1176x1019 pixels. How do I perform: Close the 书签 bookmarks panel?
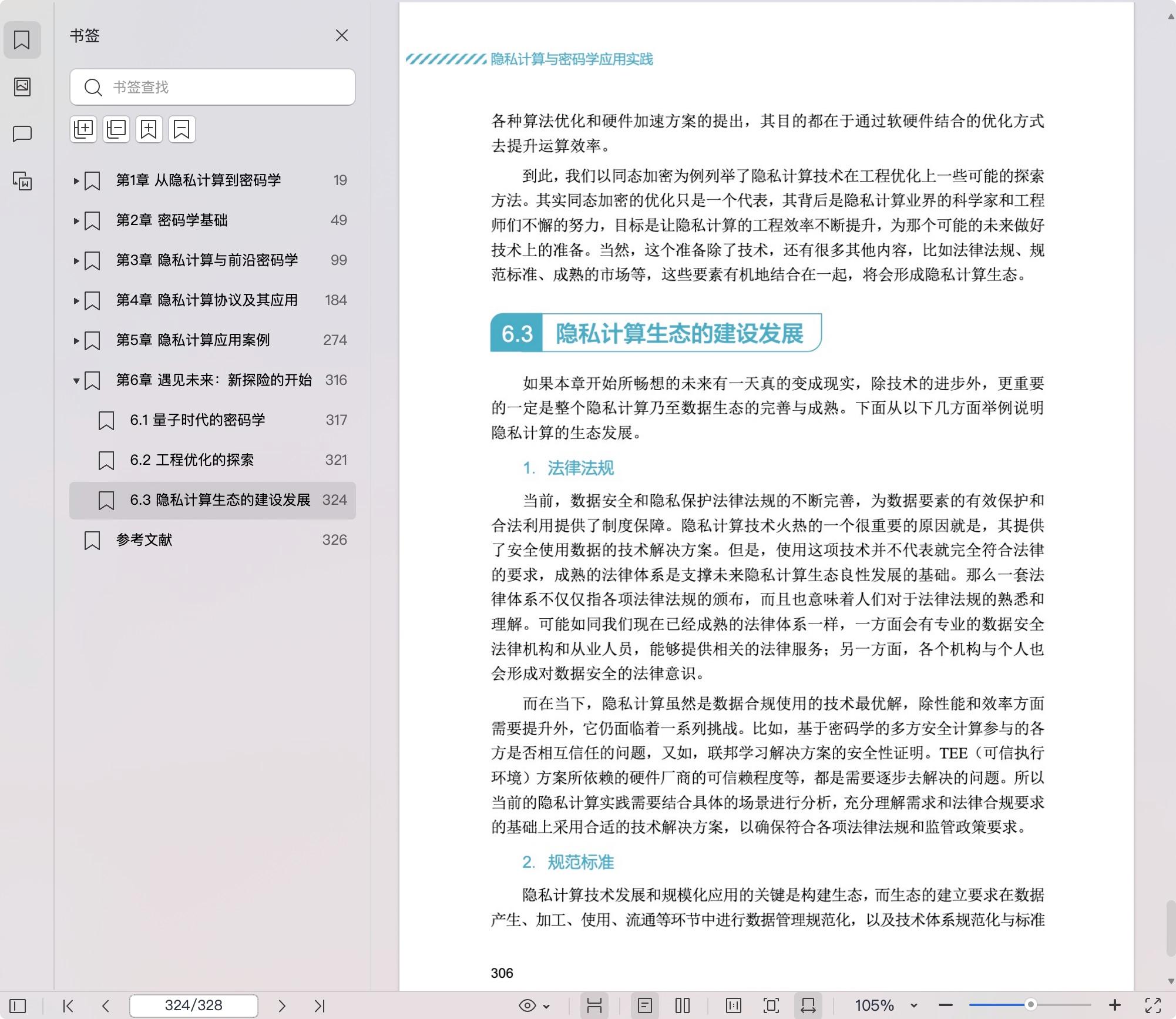(x=342, y=36)
